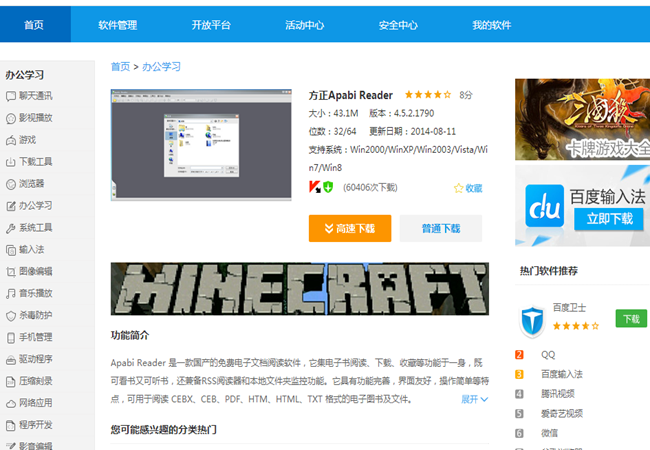Open 微信 in the ranking list
Image resolution: width=650 pixels, height=450 pixels.
click(549, 433)
